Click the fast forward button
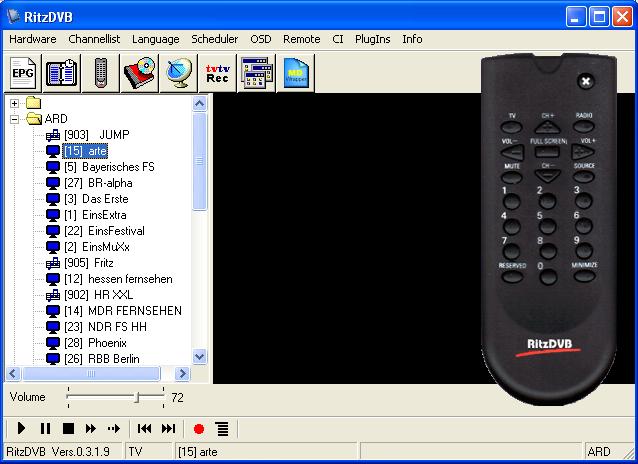 pos(91,429)
